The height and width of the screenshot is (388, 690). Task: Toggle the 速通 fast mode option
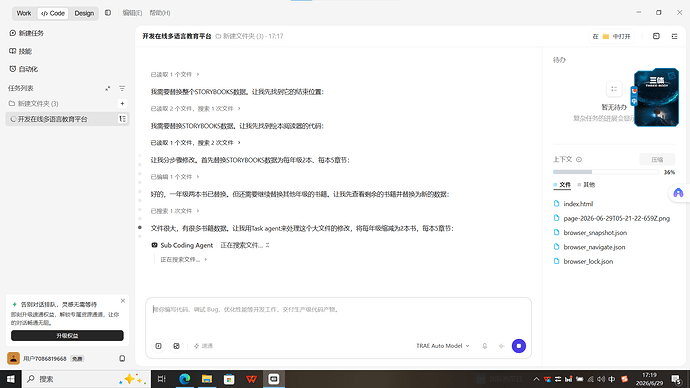(x=203, y=346)
